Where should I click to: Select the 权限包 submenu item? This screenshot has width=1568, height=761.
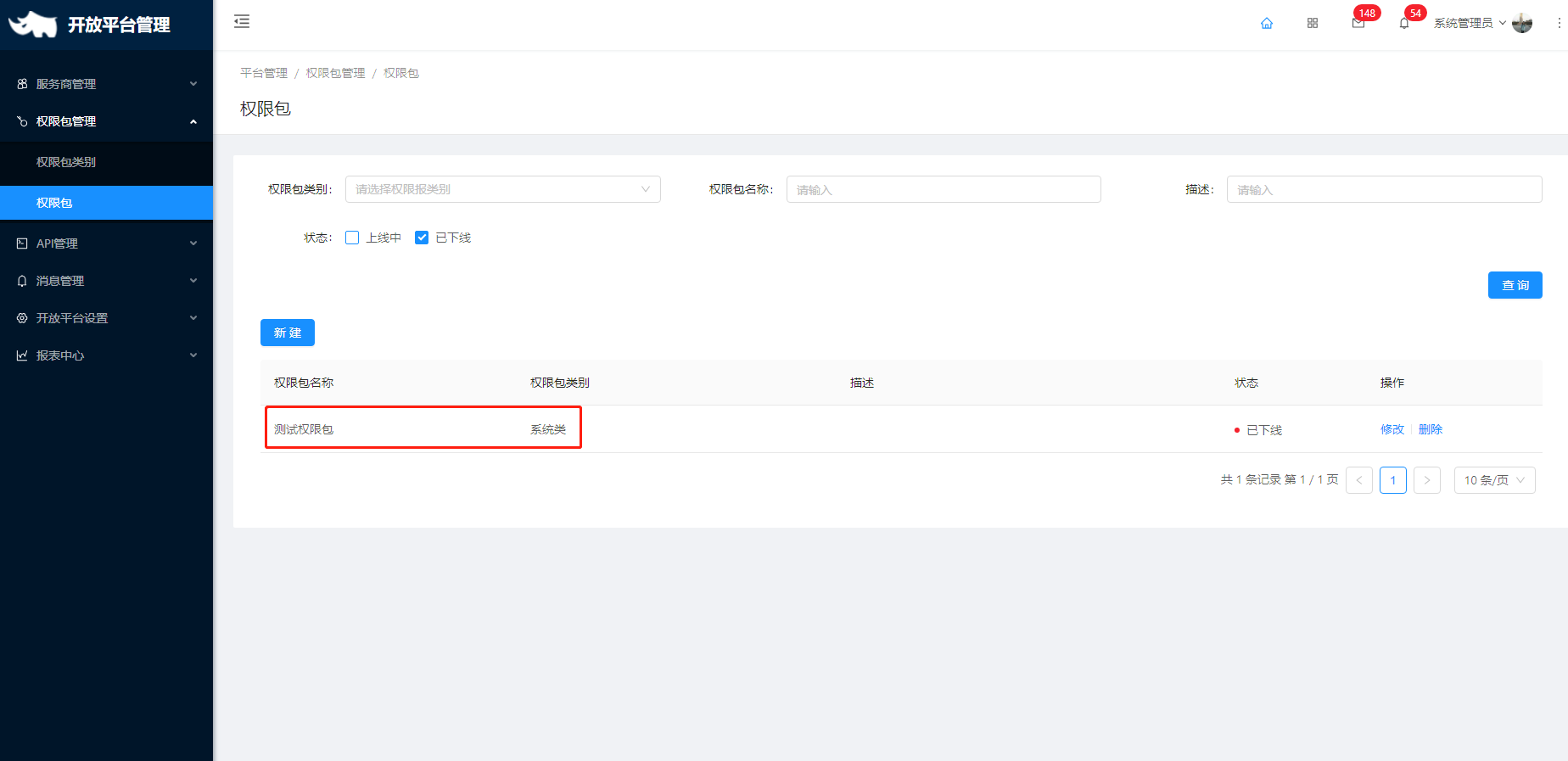[x=106, y=203]
